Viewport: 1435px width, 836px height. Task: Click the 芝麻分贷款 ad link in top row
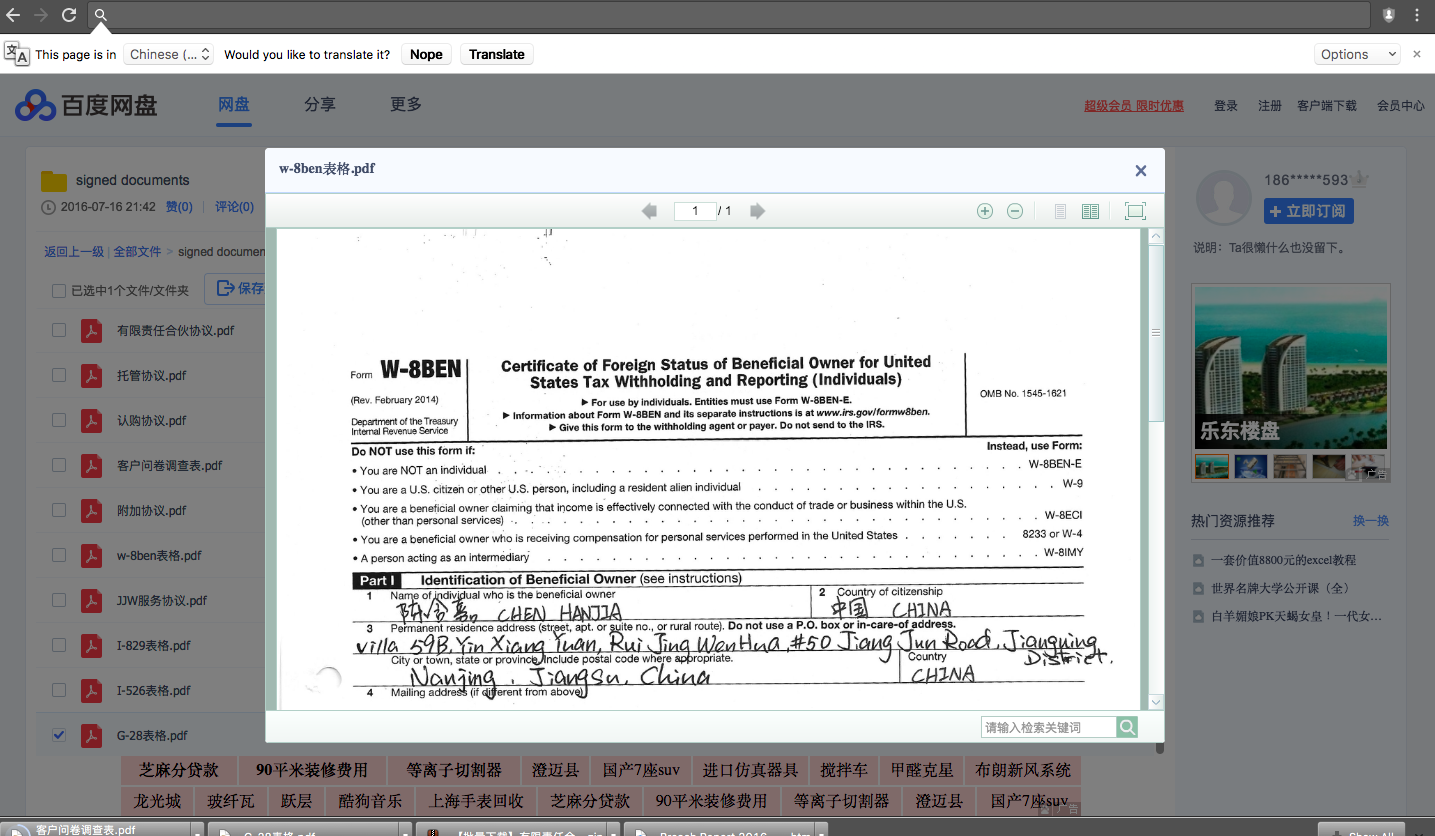pyautogui.click(x=179, y=770)
